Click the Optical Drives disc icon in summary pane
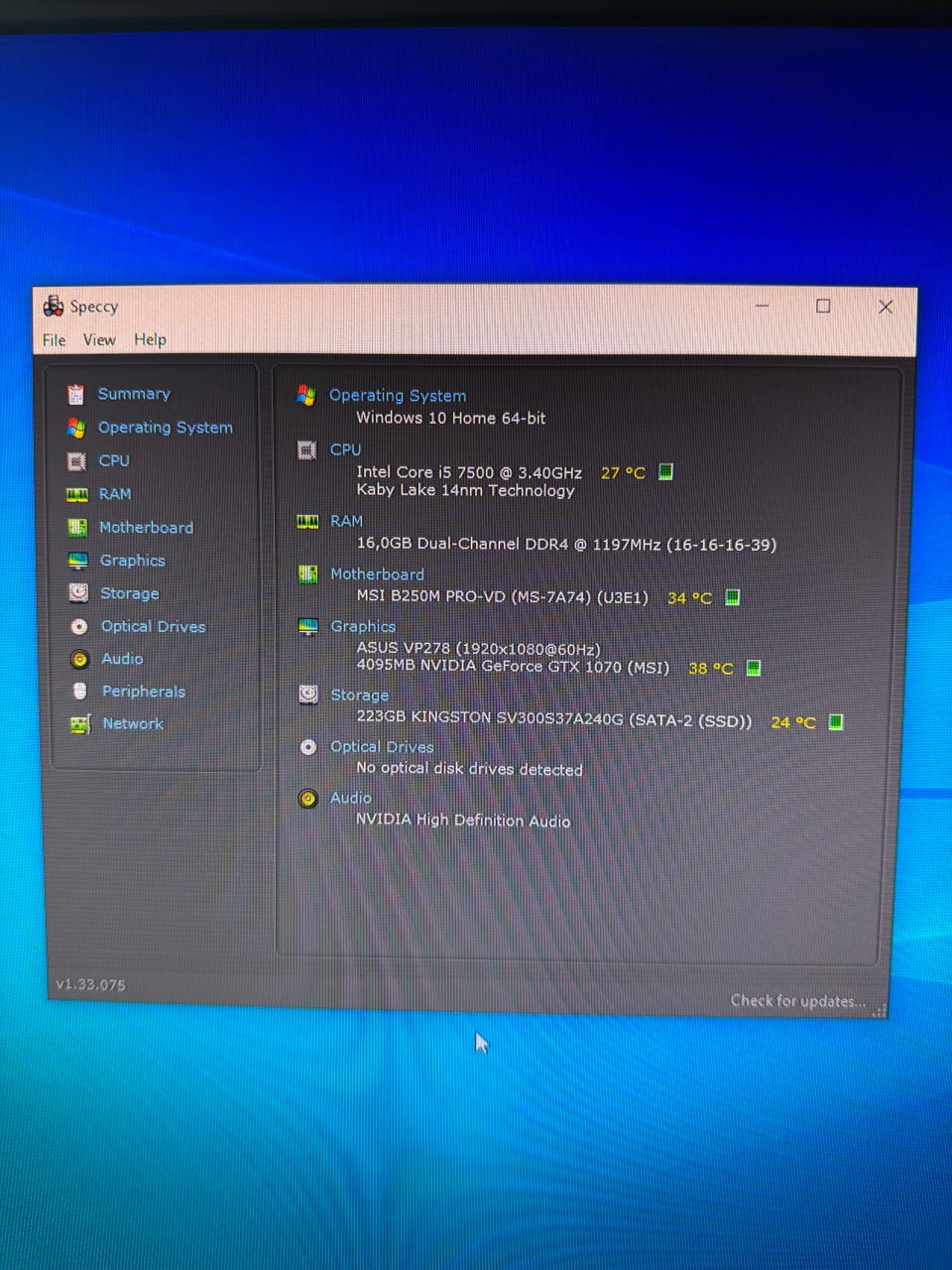This screenshot has width=952, height=1270. click(x=308, y=747)
